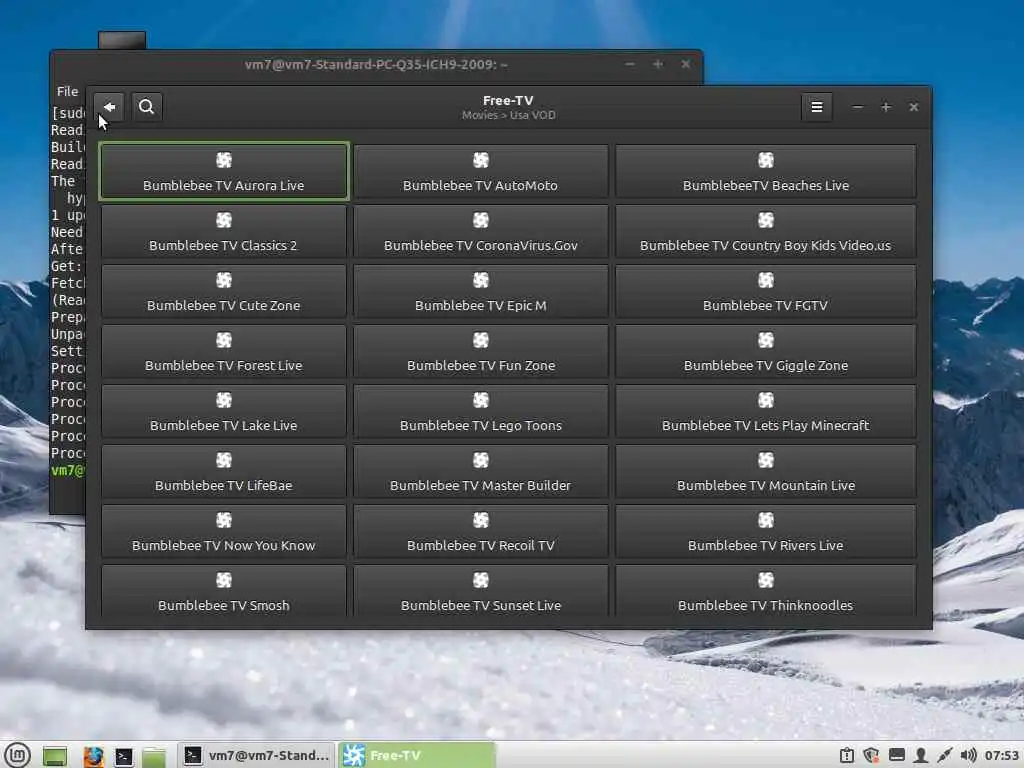The width and height of the screenshot is (1024, 768).
Task: Click Free-TV taskbar window entry
Action: (417, 756)
